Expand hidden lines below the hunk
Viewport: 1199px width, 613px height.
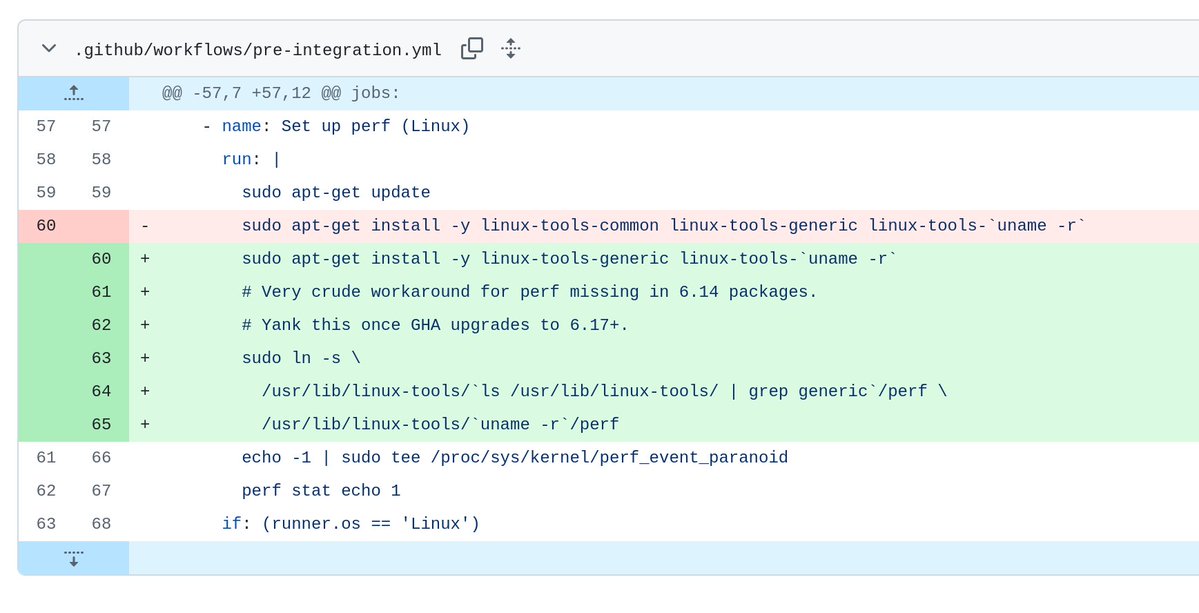click(73, 558)
